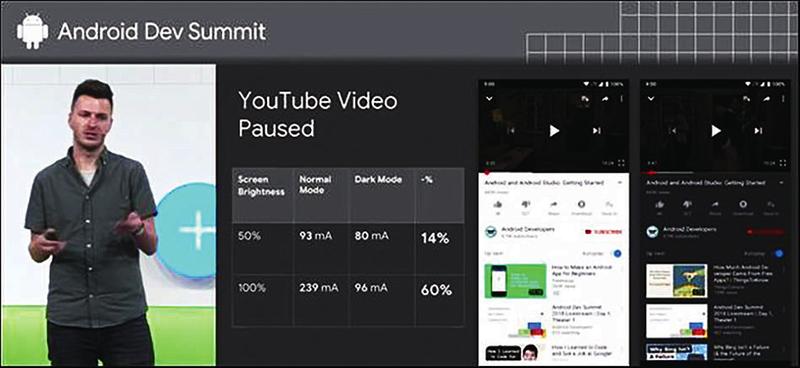Screen dimensions: 800x368
Task: Open add-to-playlist in light-mode phone player overlay
Action: coord(584,99)
